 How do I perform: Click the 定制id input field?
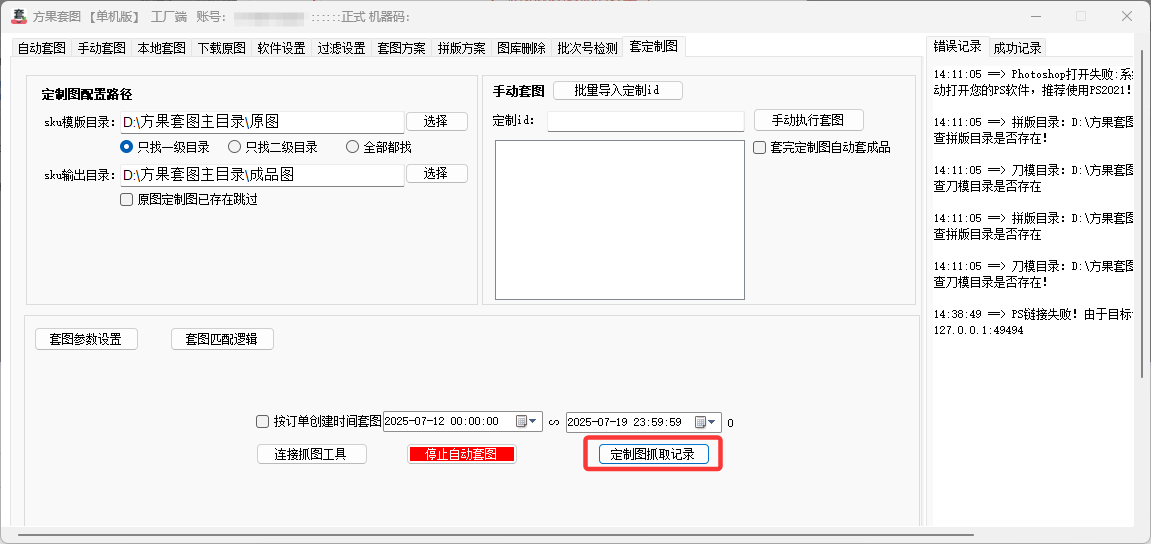(646, 121)
